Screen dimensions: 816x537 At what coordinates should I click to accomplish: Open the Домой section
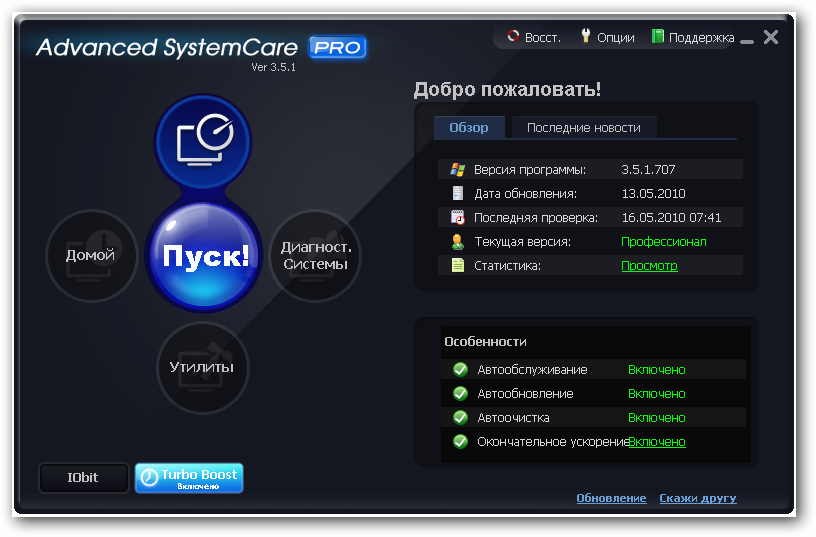point(92,255)
